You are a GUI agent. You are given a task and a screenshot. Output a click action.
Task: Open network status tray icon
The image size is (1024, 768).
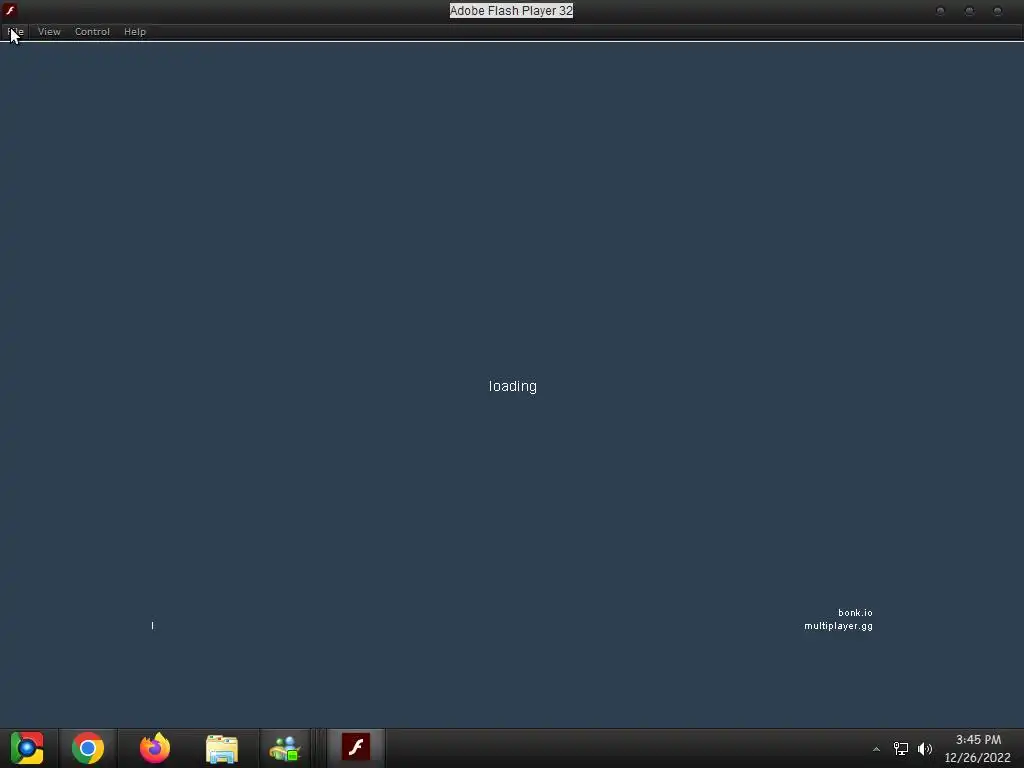[x=901, y=748]
